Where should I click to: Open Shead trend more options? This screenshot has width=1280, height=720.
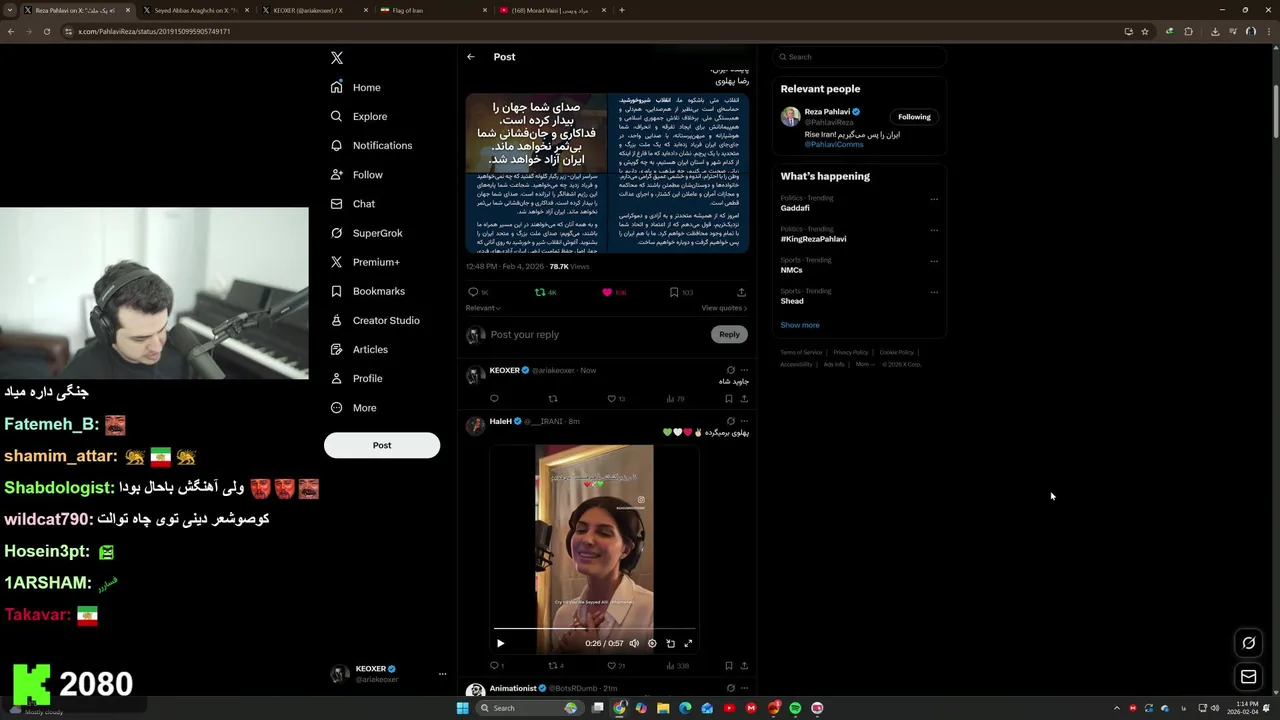934,292
